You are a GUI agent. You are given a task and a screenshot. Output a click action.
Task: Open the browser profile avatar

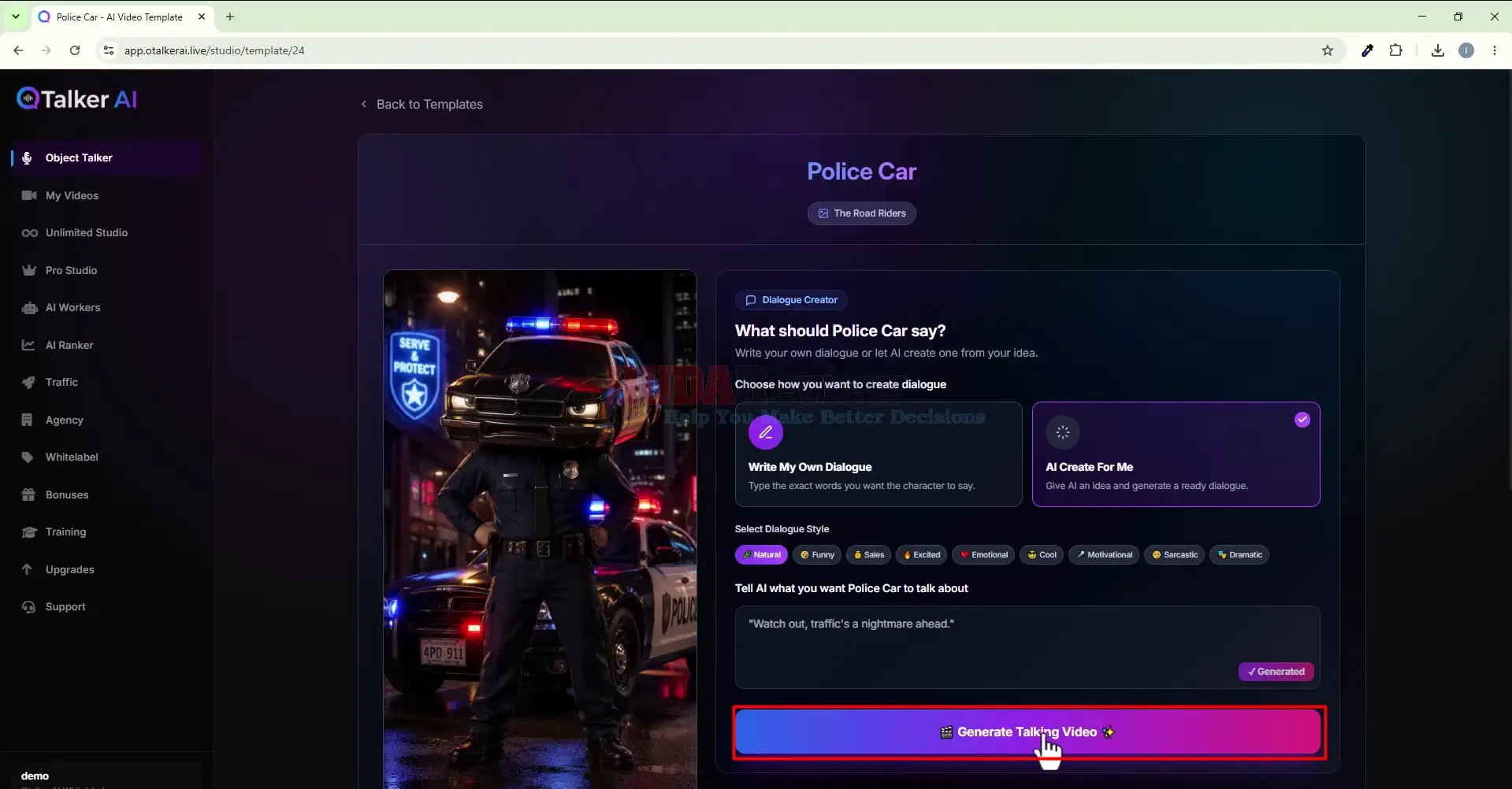[1466, 50]
